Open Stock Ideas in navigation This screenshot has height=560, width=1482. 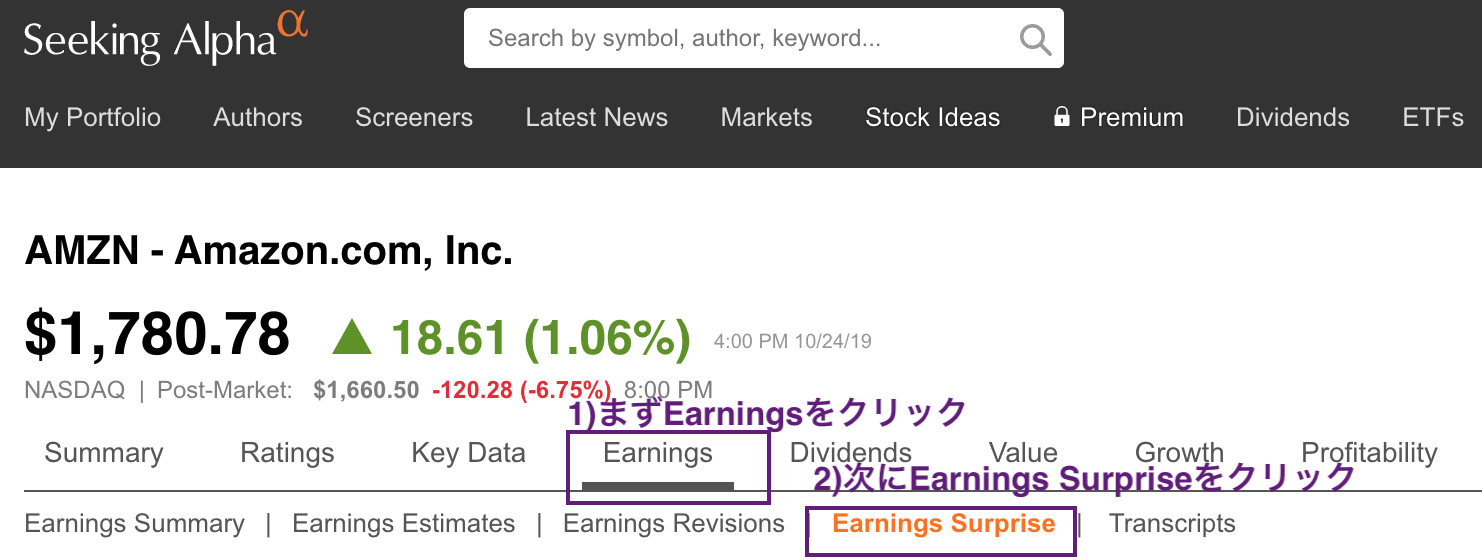pyautogui.click(x=932, y=117)
